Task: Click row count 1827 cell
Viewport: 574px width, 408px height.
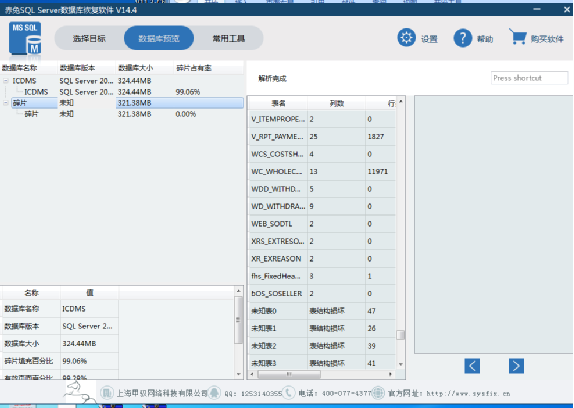Action: coord(380,136)
